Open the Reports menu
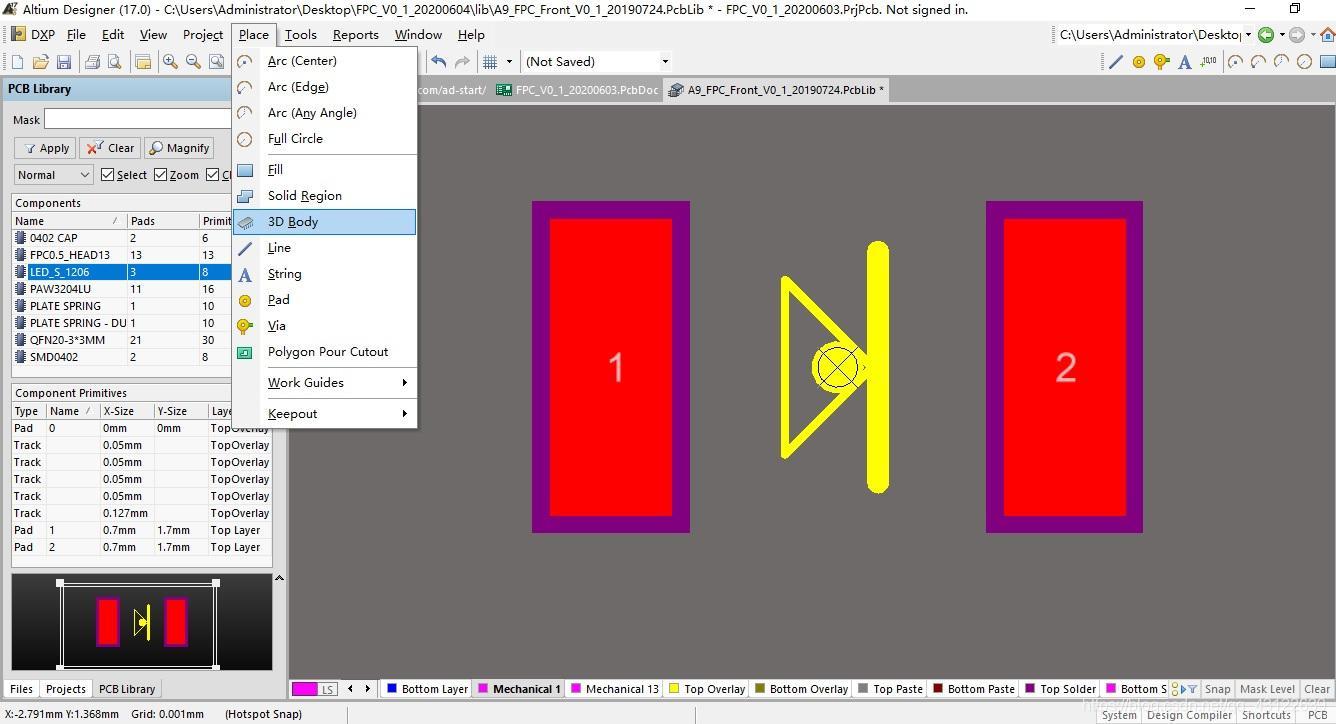 pos(355,34)
